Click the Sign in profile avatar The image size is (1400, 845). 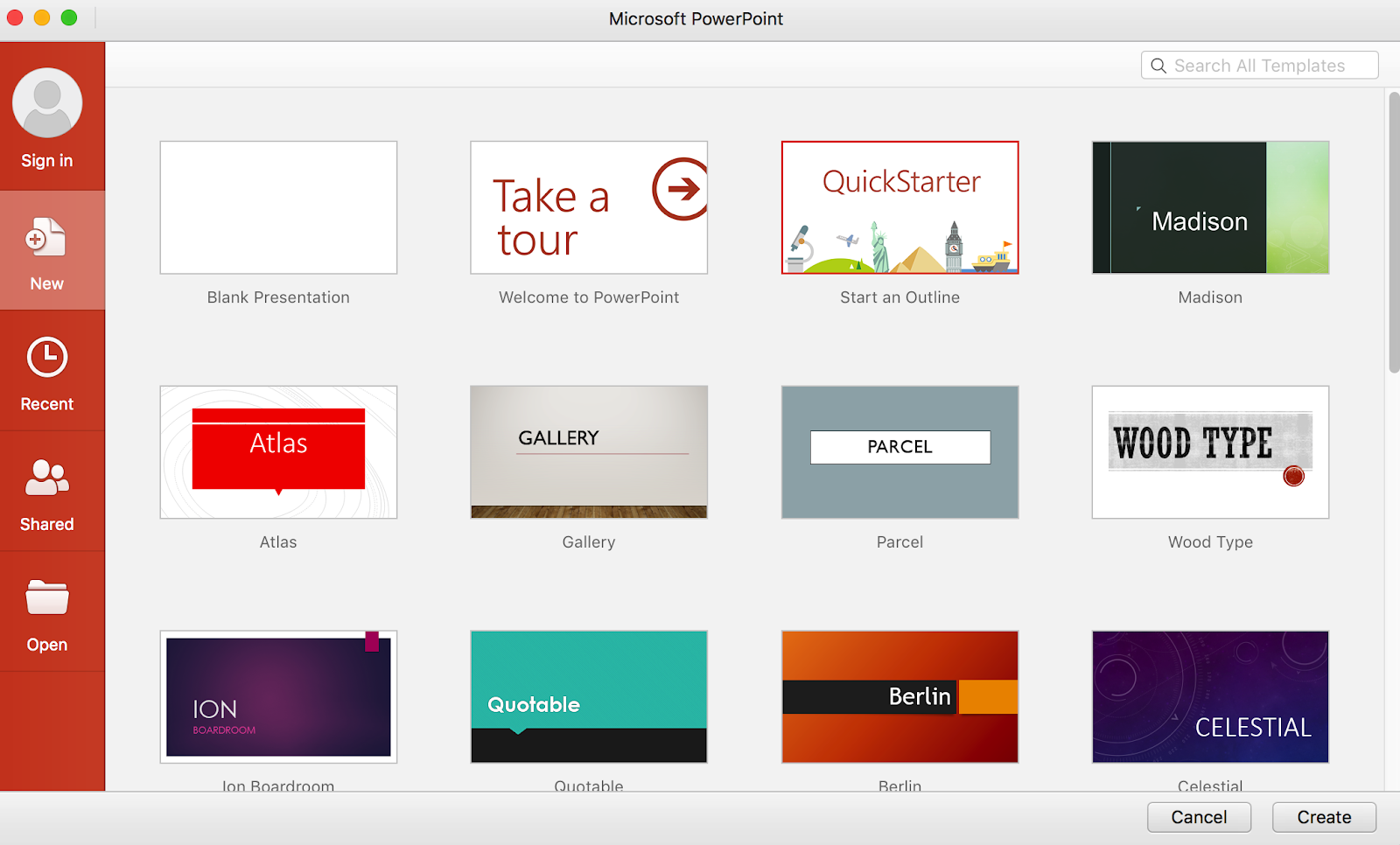pos(47,103)
